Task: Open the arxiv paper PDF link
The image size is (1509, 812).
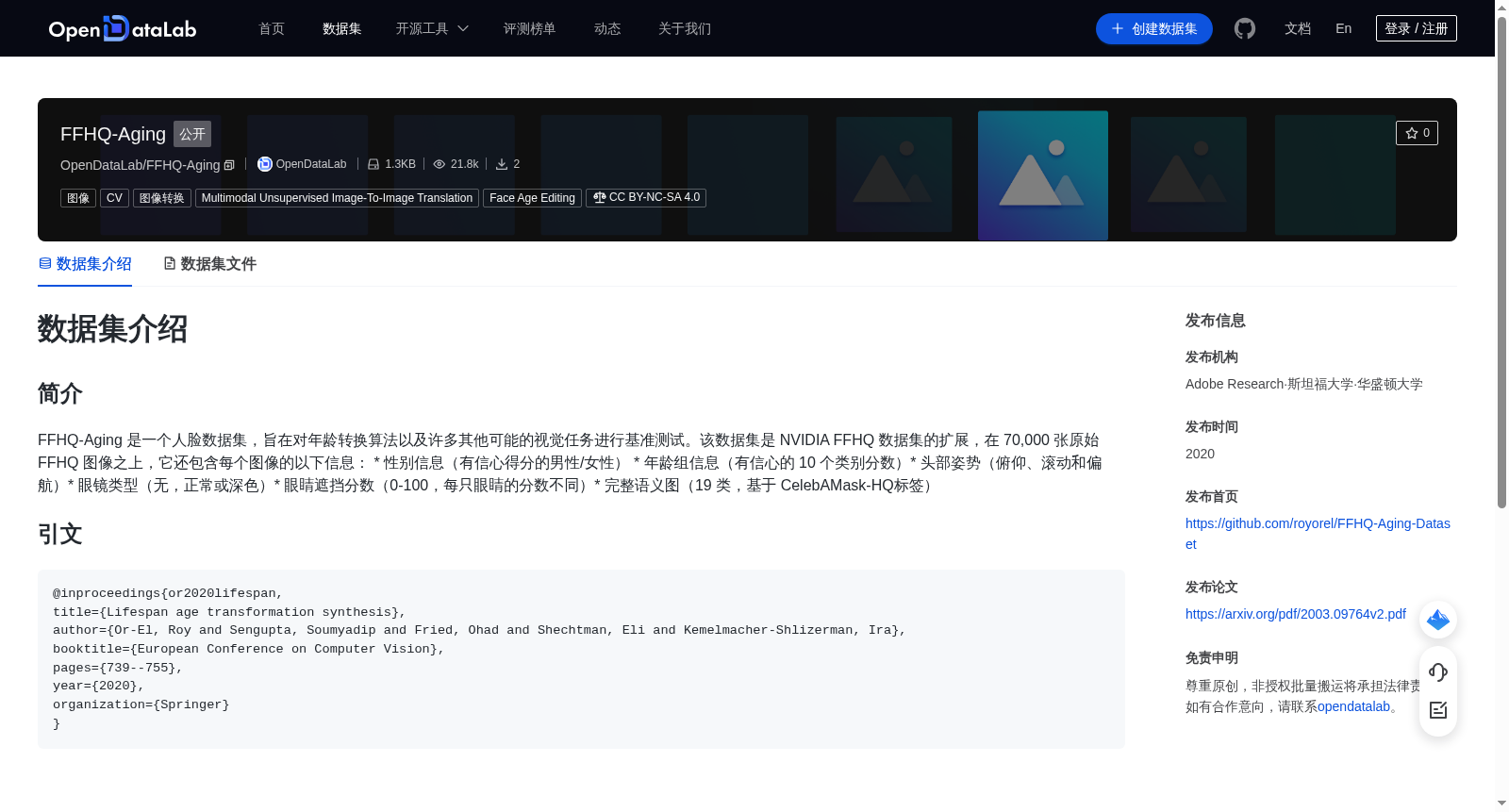Action: click(1296, 614)
